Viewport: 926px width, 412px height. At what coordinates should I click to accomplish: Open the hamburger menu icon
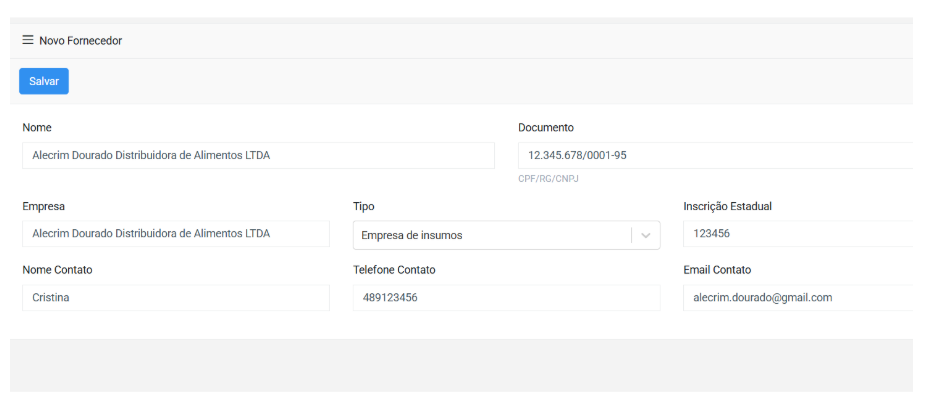click(28, 41)
